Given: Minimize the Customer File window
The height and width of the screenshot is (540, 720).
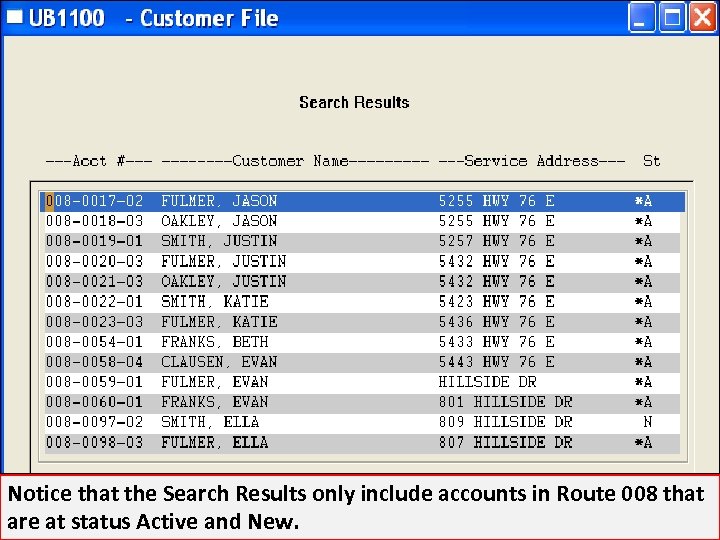Looking at the screenshot, I should (x=641, y=17).
